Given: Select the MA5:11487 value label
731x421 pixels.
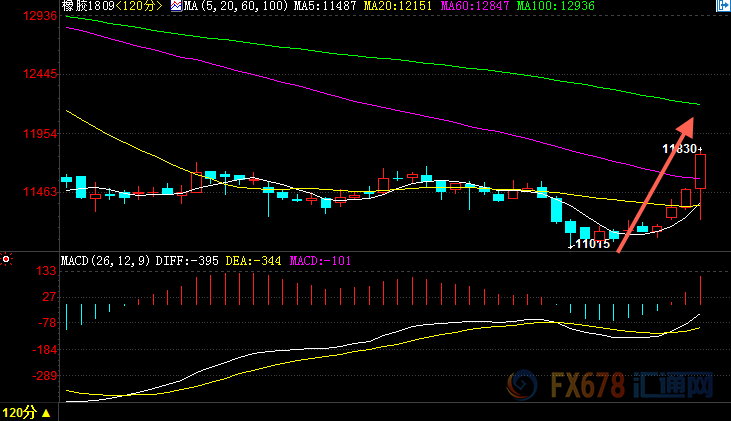Looking at the screenshot, I should pos(325,6).
